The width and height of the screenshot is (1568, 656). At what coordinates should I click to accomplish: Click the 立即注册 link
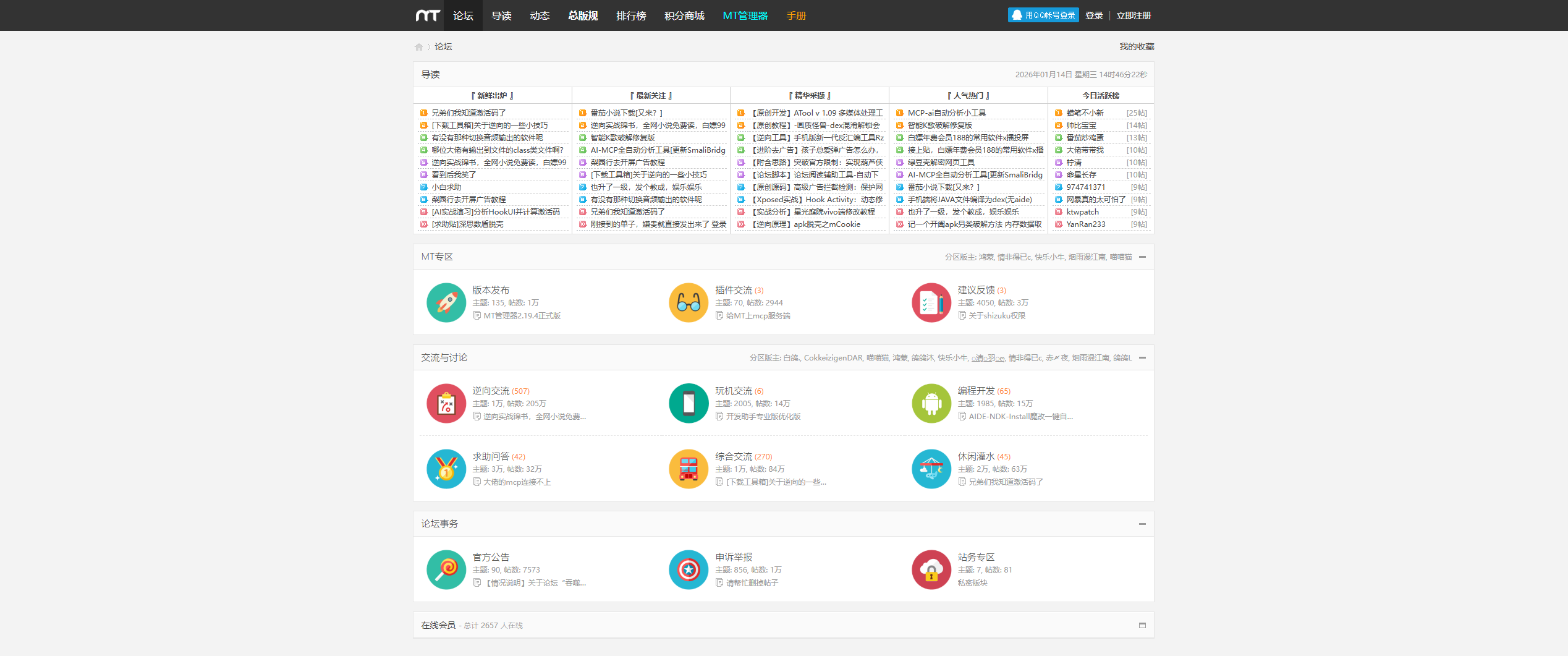(1133, 15)
